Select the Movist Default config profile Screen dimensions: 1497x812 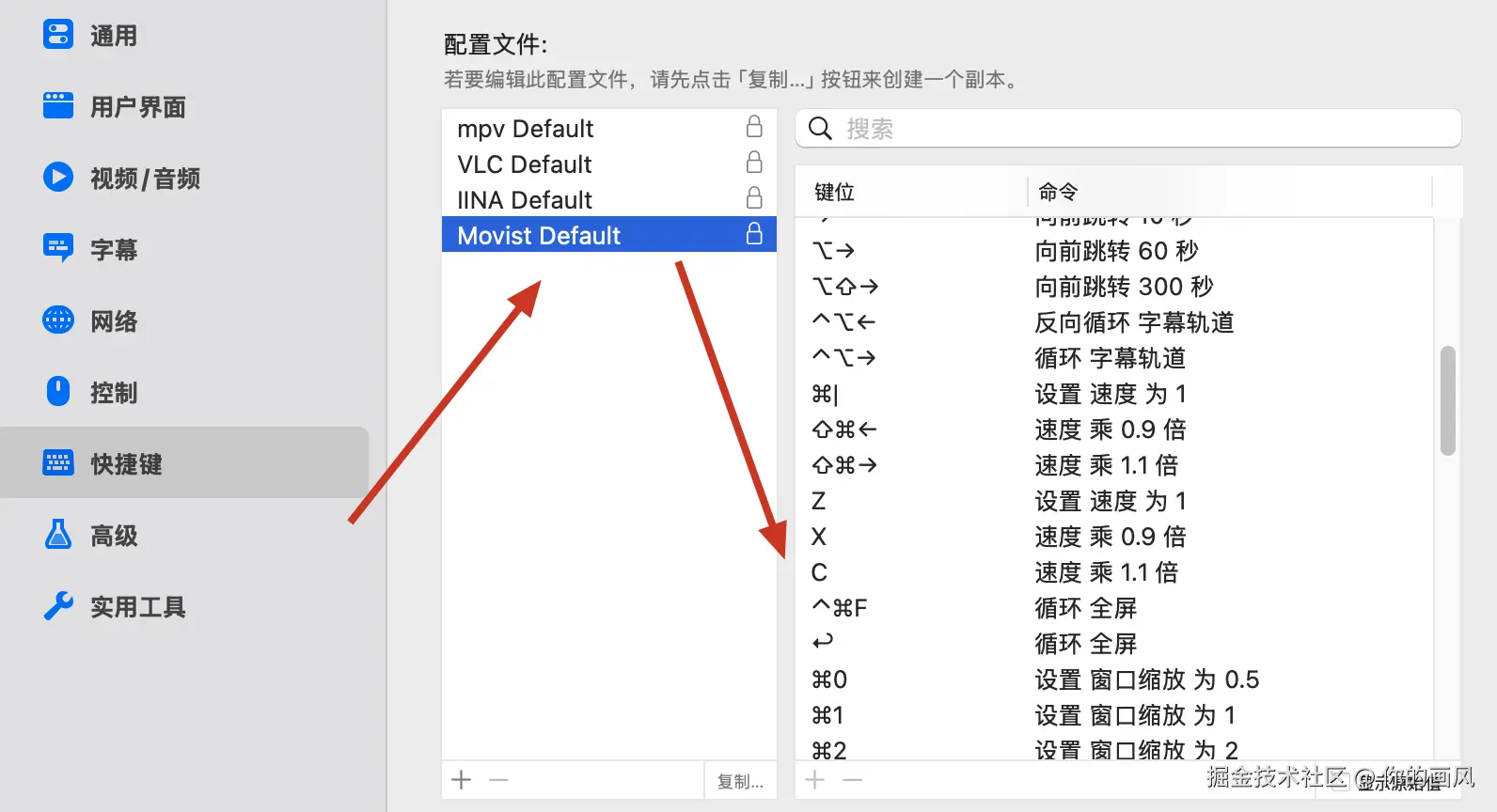609,235
